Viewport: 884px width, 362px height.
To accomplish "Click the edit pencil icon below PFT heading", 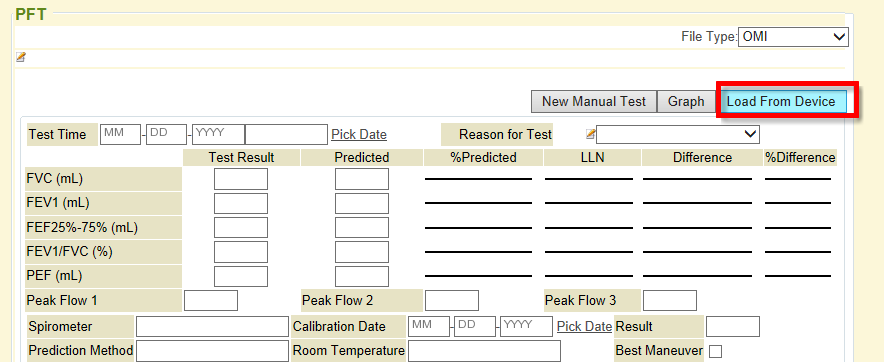I will coord(21,57).
